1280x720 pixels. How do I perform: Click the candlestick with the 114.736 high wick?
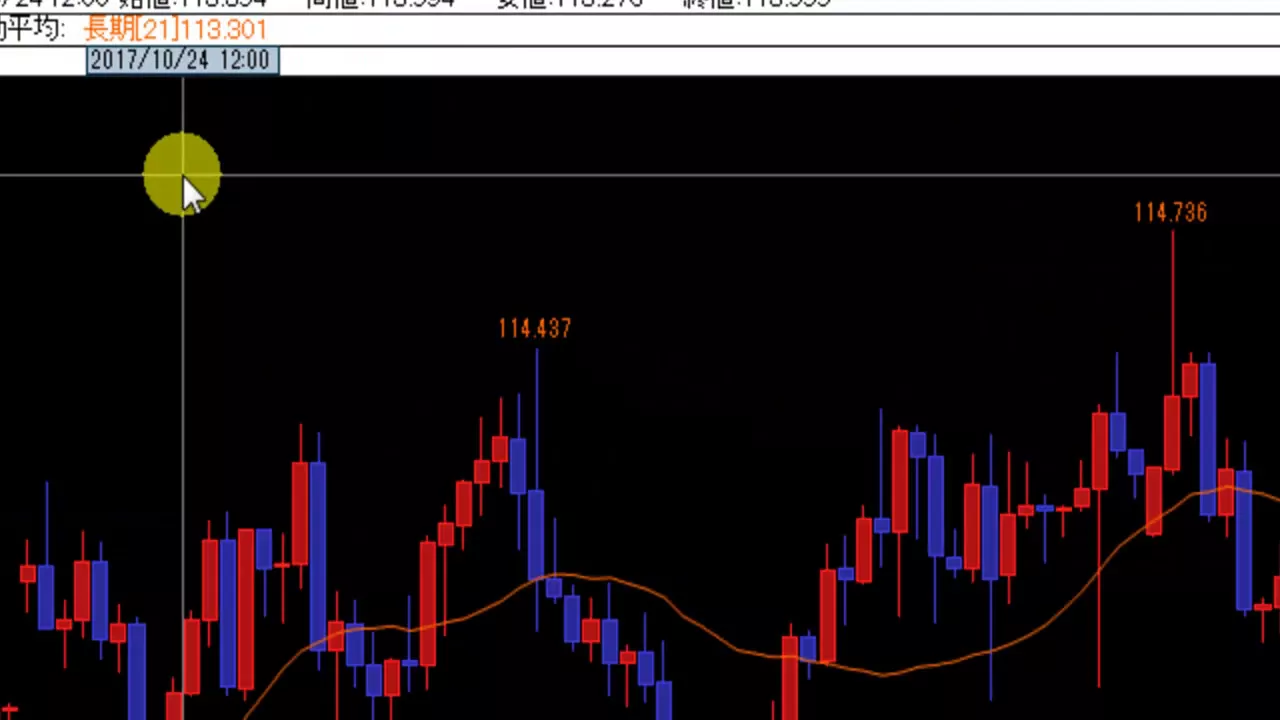click(x=1172, y=432)
